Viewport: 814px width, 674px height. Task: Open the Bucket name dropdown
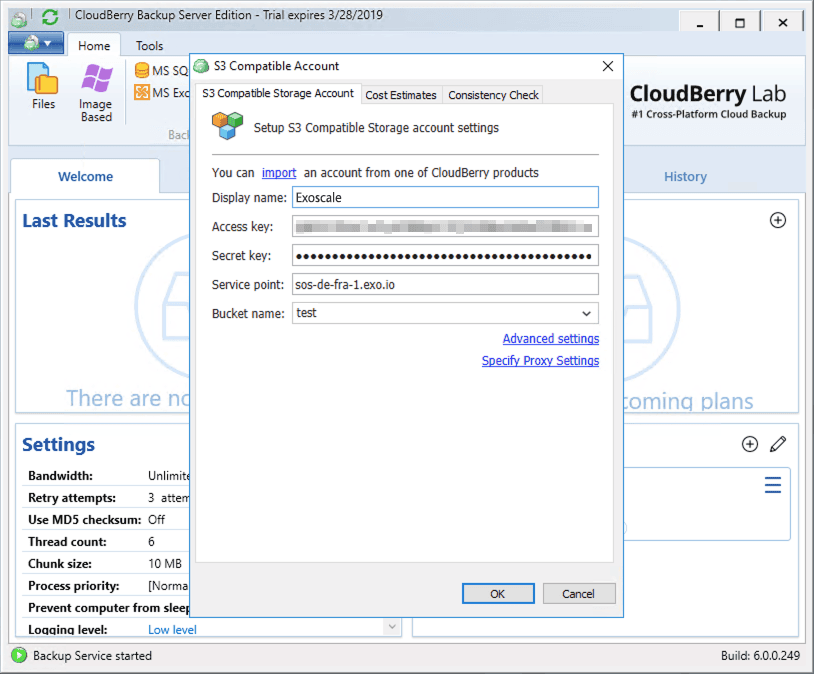coord(588,312)
